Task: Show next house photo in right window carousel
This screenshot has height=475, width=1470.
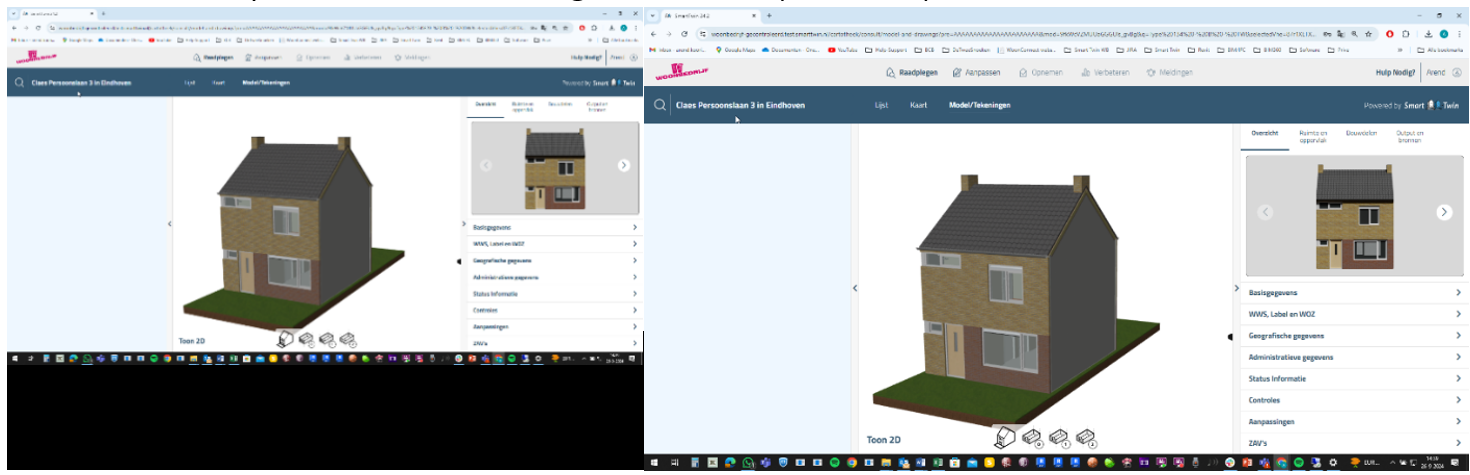Action: coord(1444,212)
